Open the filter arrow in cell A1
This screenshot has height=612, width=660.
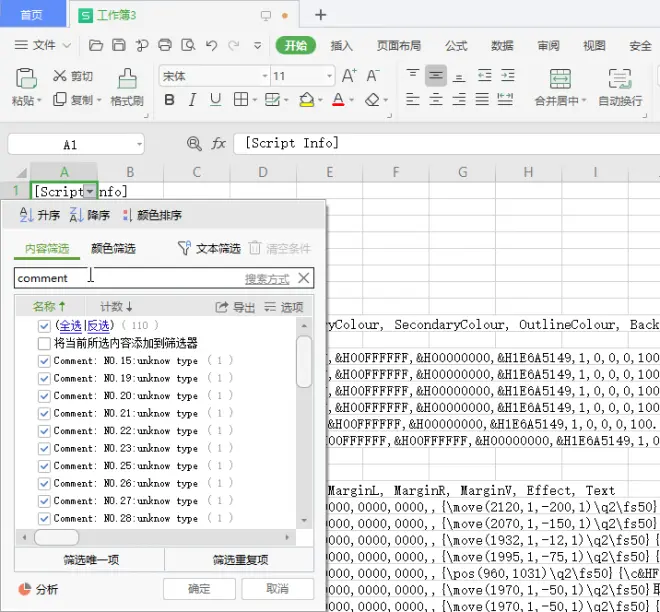tap(90, 192)
